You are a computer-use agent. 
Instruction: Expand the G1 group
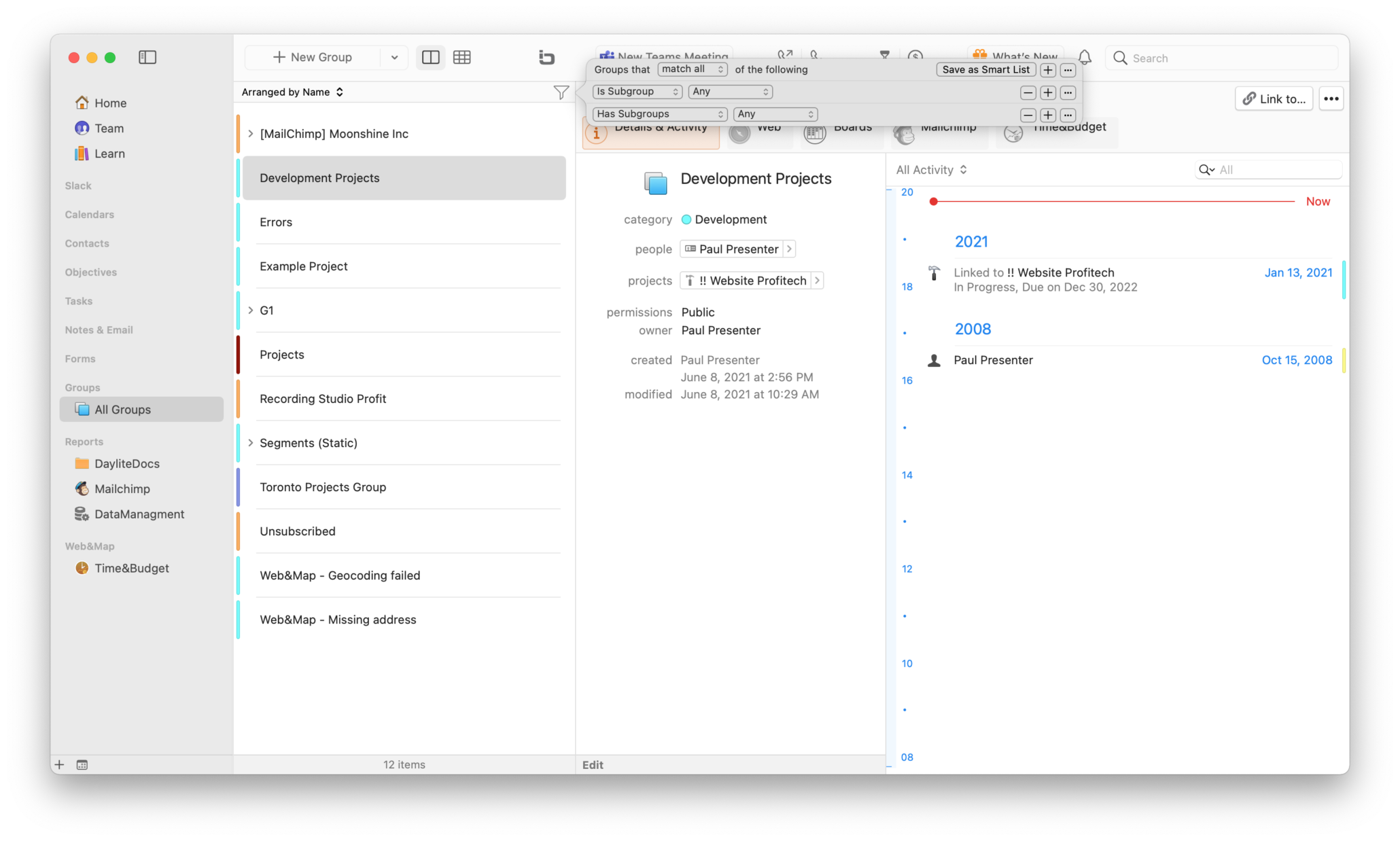point(251,310)
